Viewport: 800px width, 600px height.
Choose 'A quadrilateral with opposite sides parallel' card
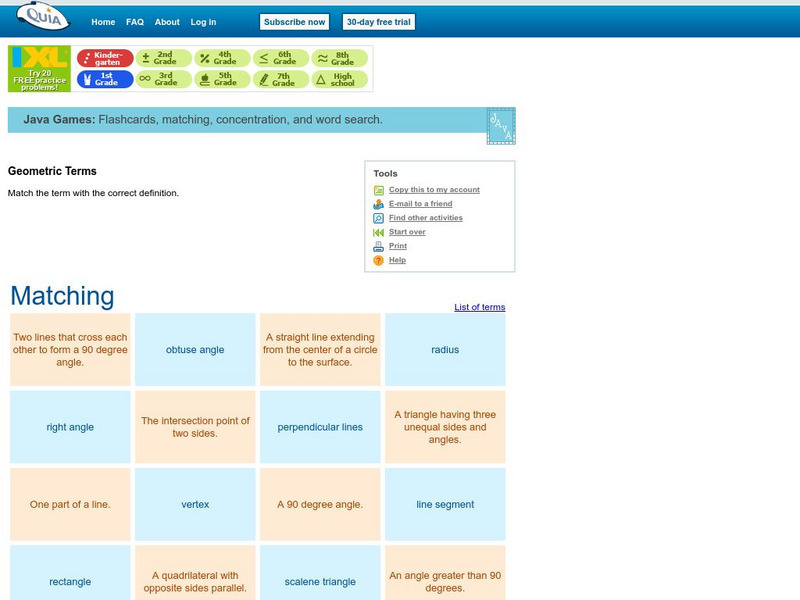tap(195, 573)
